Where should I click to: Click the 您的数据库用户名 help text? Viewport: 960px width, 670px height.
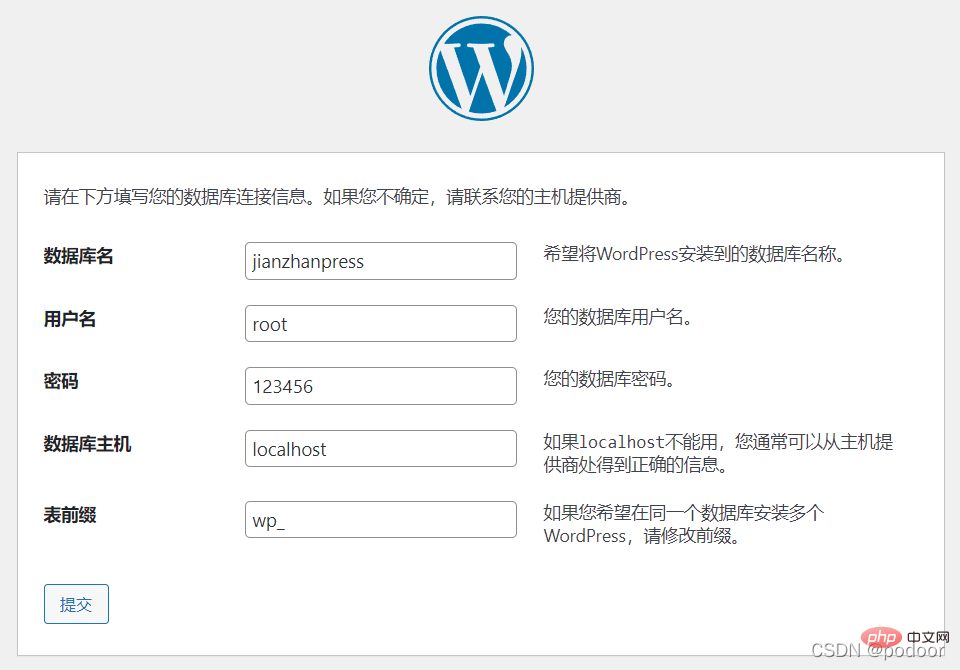[618, 317]
